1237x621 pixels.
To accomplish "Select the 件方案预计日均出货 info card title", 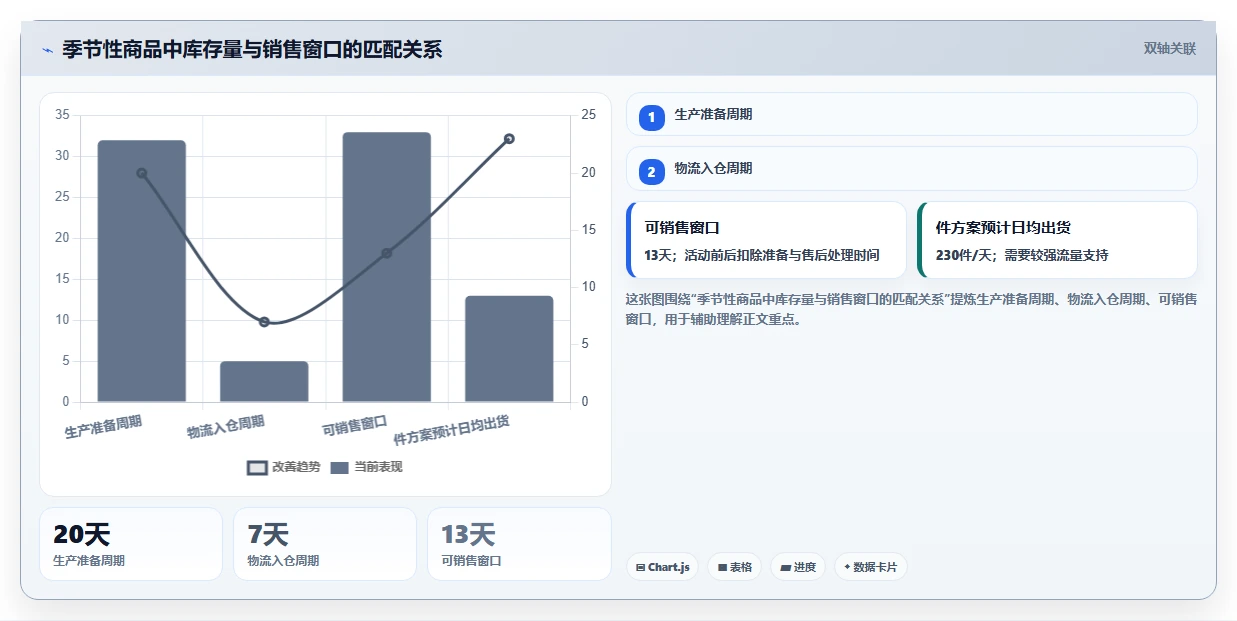I will coord(1004,228).
